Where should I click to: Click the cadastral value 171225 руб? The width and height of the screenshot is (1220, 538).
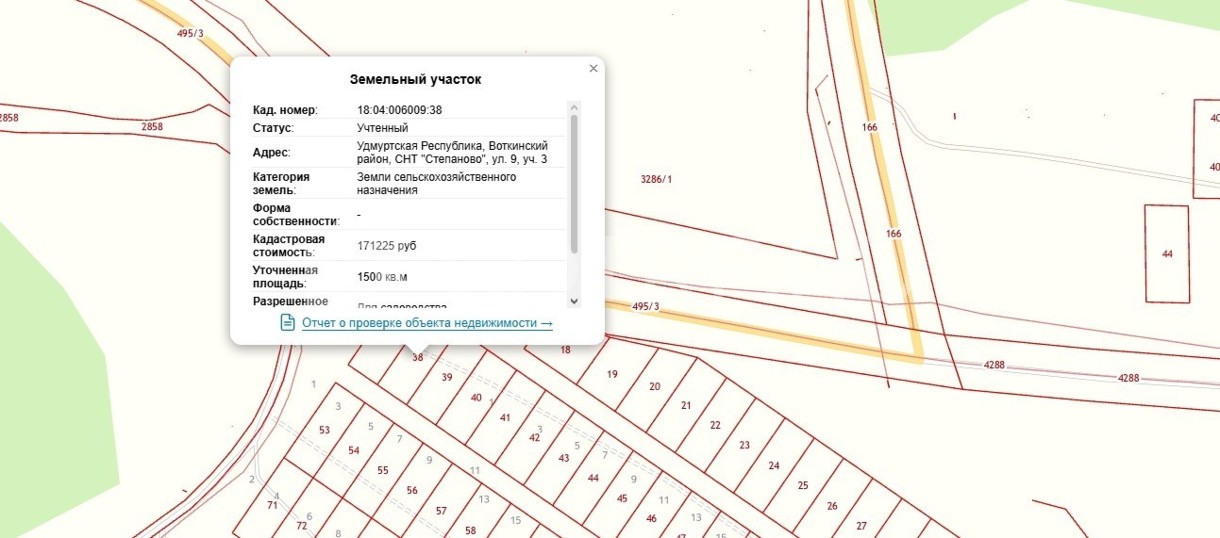coord(387,245)
